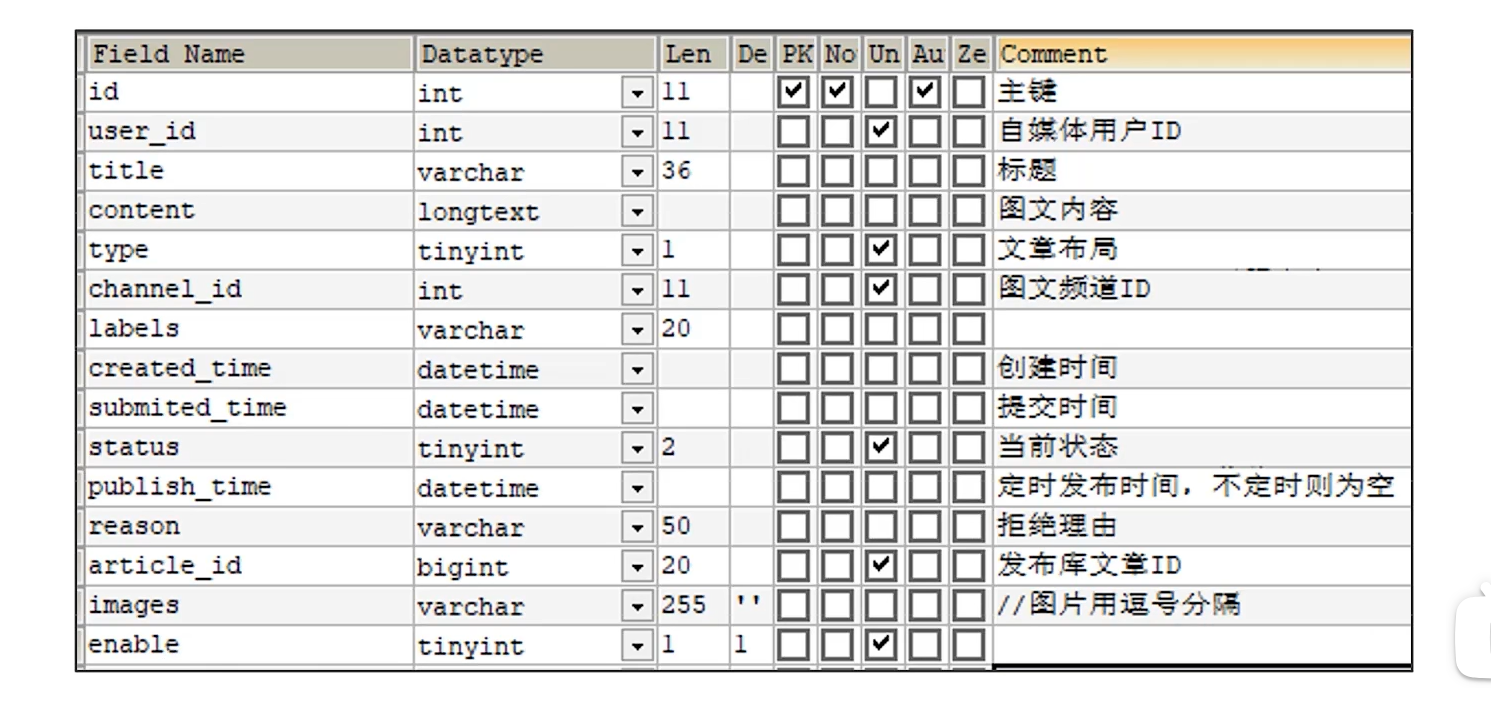Click the labels field name cell
This screenshot has height=720, width=1491.
249,329
